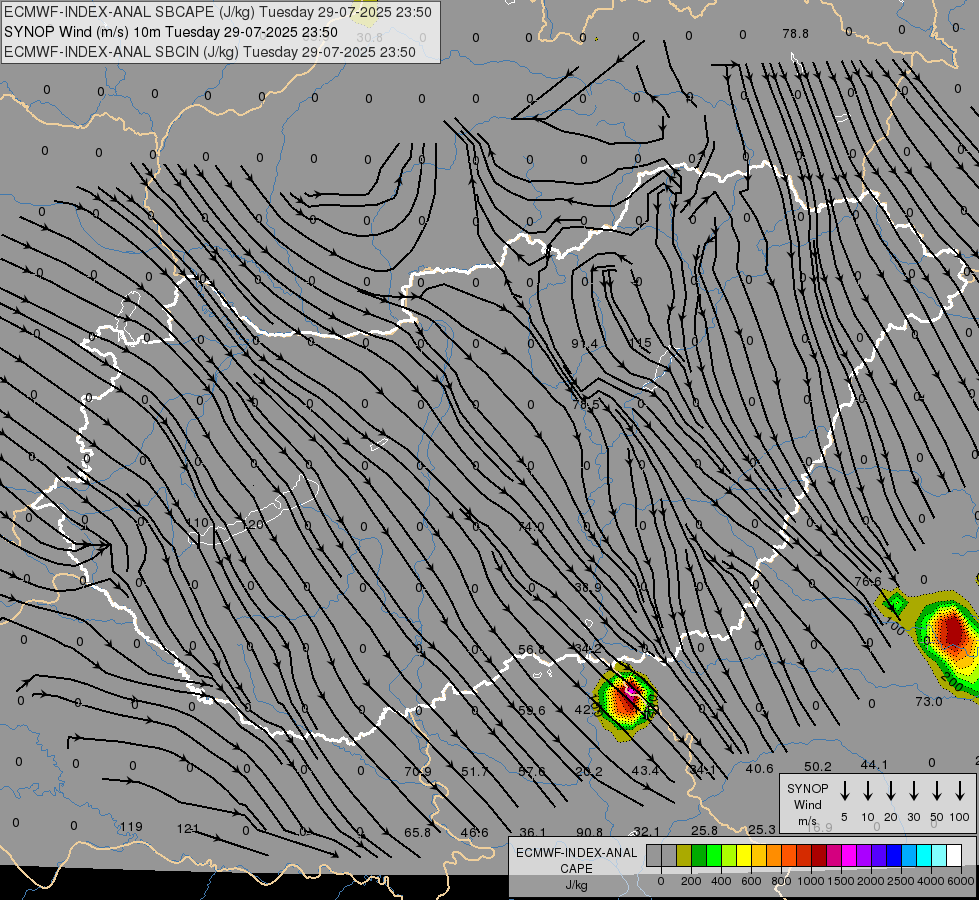Click the 40.6 value on the map

[x=759, y=769]
